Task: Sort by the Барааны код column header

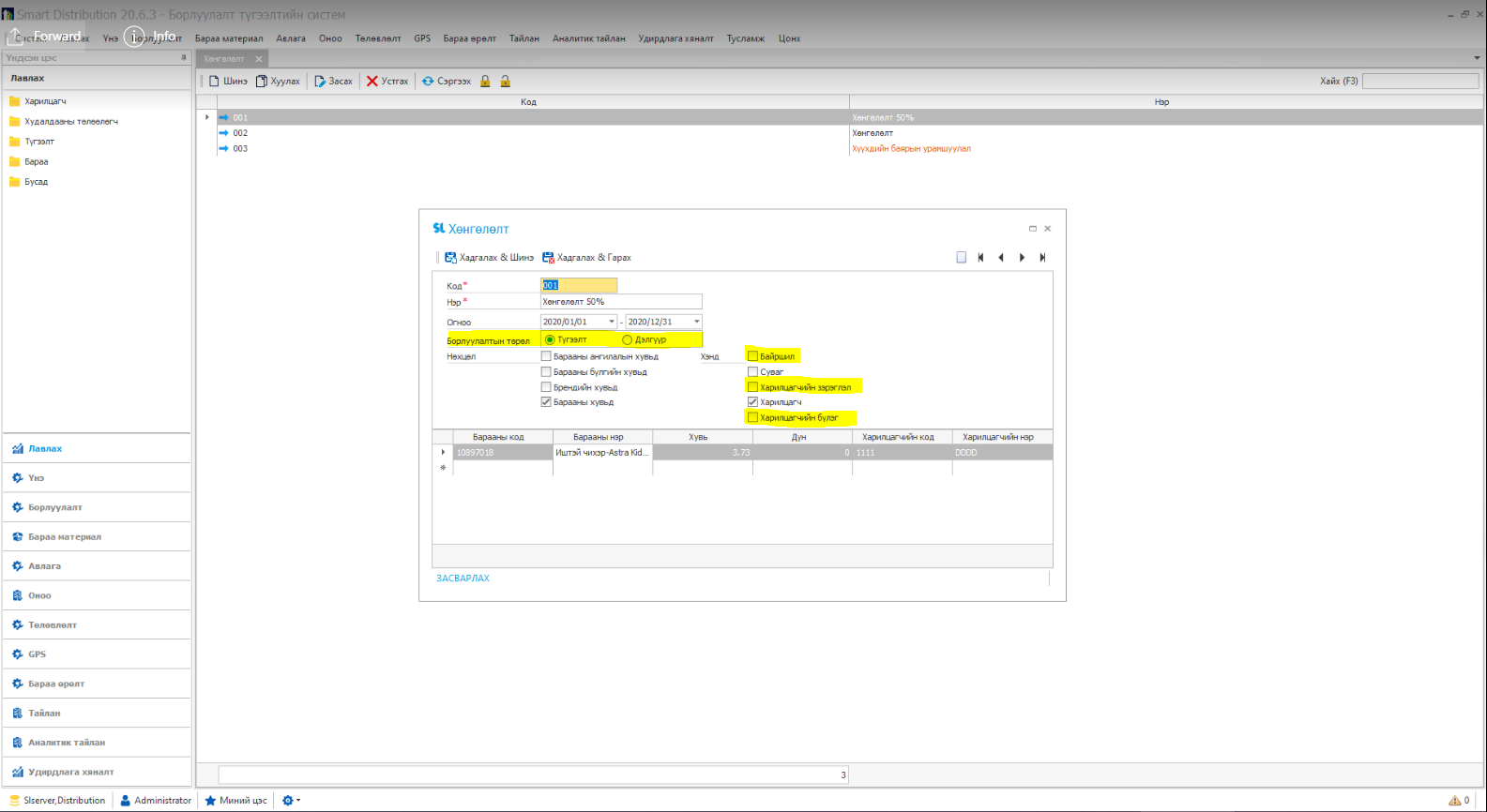Action: [x=503, y=437]
